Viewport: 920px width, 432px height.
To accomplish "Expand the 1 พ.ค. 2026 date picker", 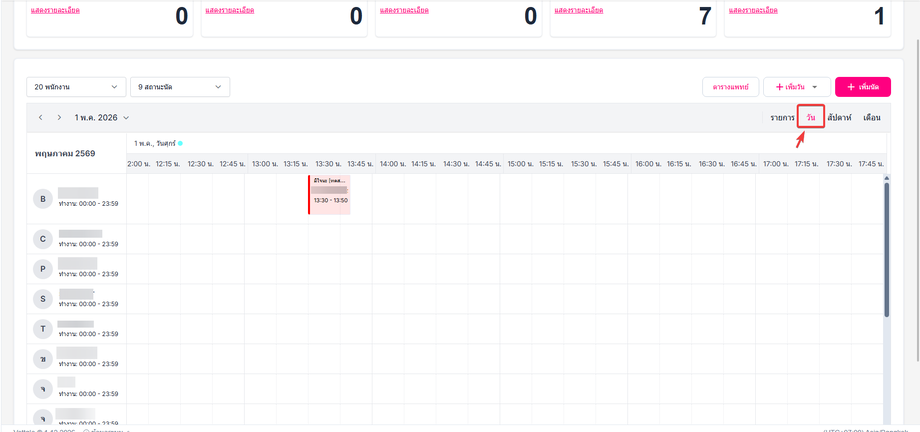I will (x=102, y=117).
